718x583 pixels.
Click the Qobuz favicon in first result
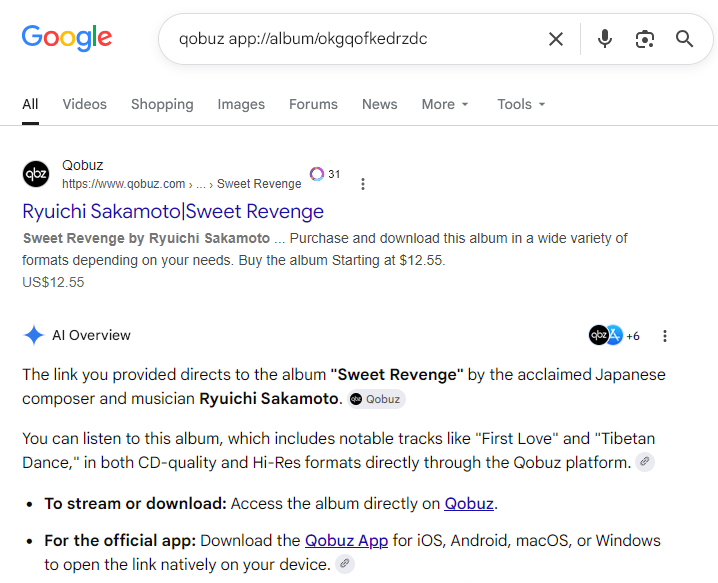[x=36, y=174]
